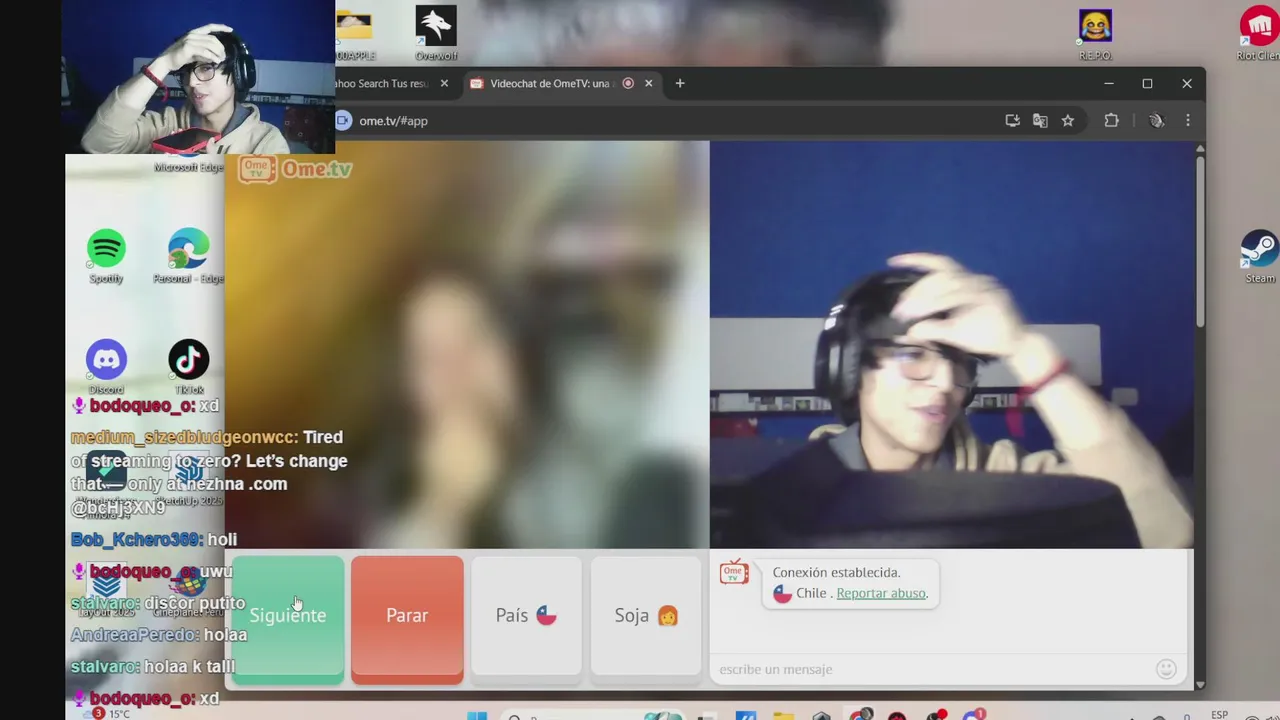The height and width of the screenshot is (720, 1280).
Task: Open the Spotify desktop shortcut
Action: (x=106, y=249)
